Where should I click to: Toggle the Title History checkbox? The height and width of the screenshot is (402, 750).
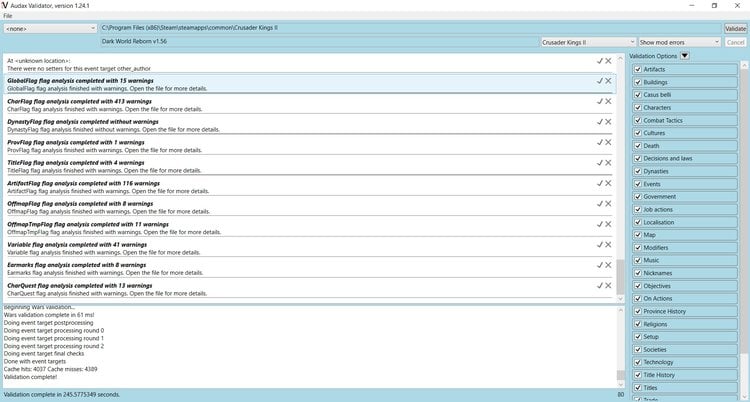point(637,375)
